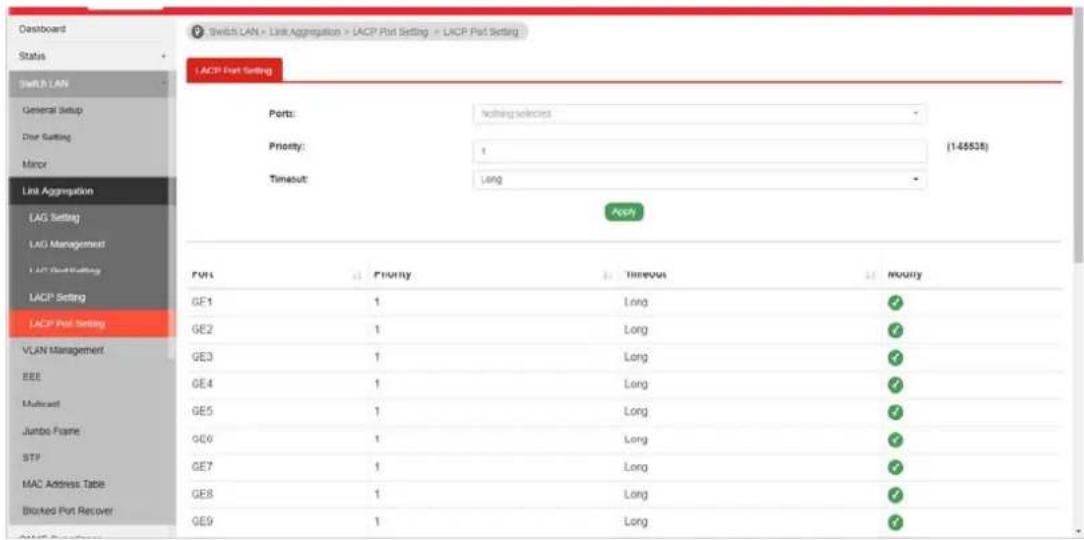1084x540 pixels.
Task: Select highlighted LACP Port Setting sidebar item
Action: click(x=88, y=324)
